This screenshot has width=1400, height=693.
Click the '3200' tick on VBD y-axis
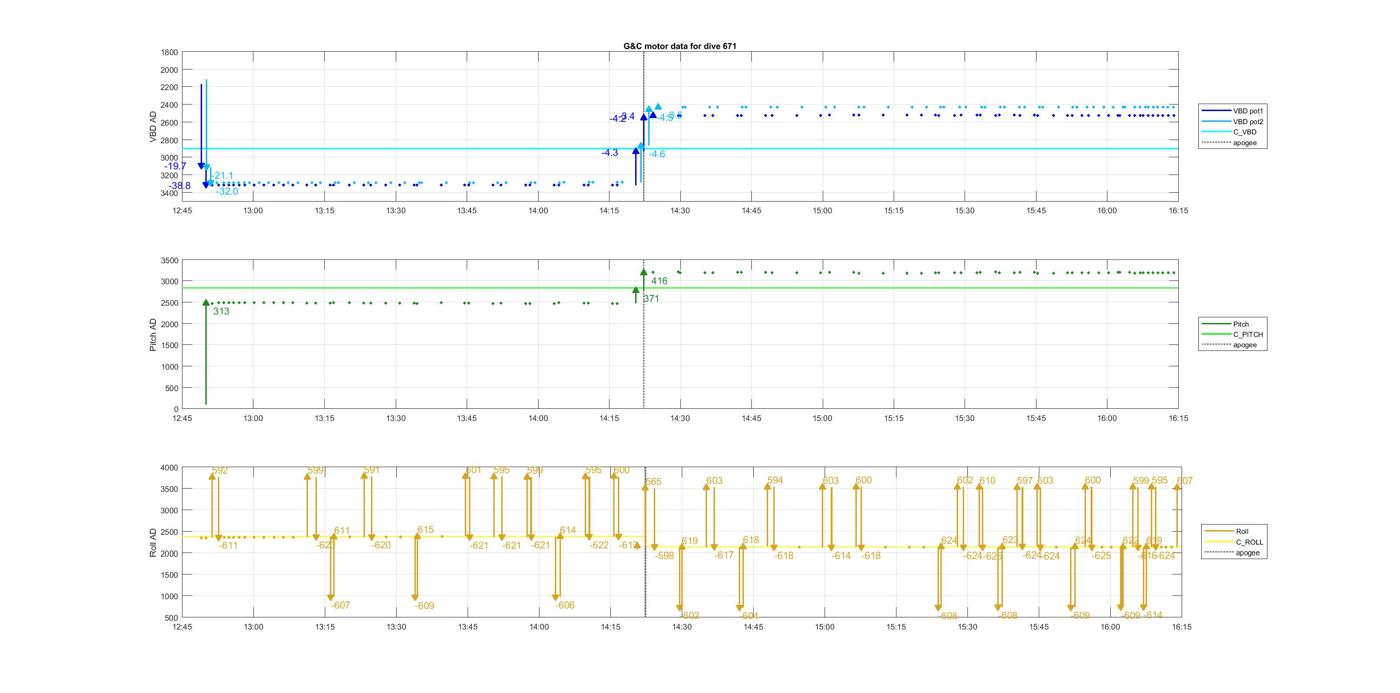coord(170,175)
